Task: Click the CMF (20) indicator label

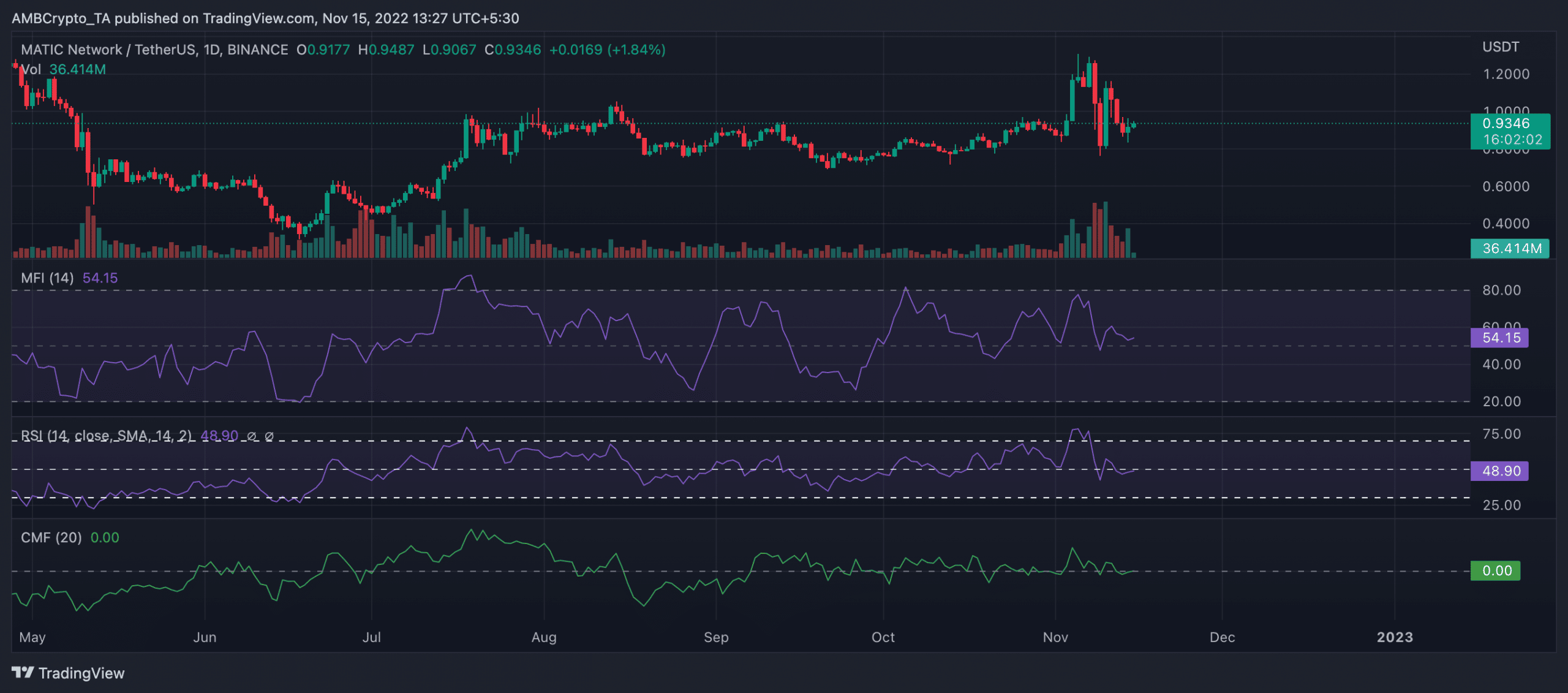Action: [51, 537]
